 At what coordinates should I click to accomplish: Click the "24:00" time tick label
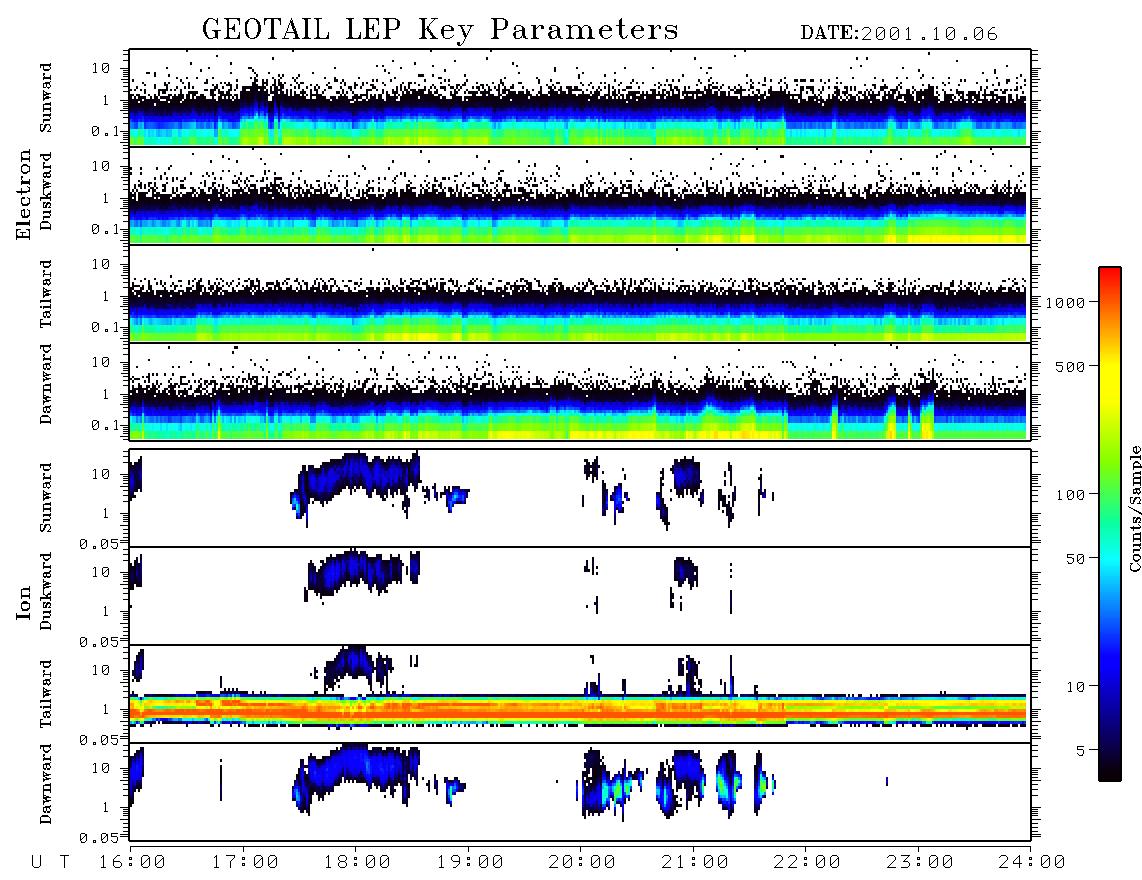pos(1033,863)
